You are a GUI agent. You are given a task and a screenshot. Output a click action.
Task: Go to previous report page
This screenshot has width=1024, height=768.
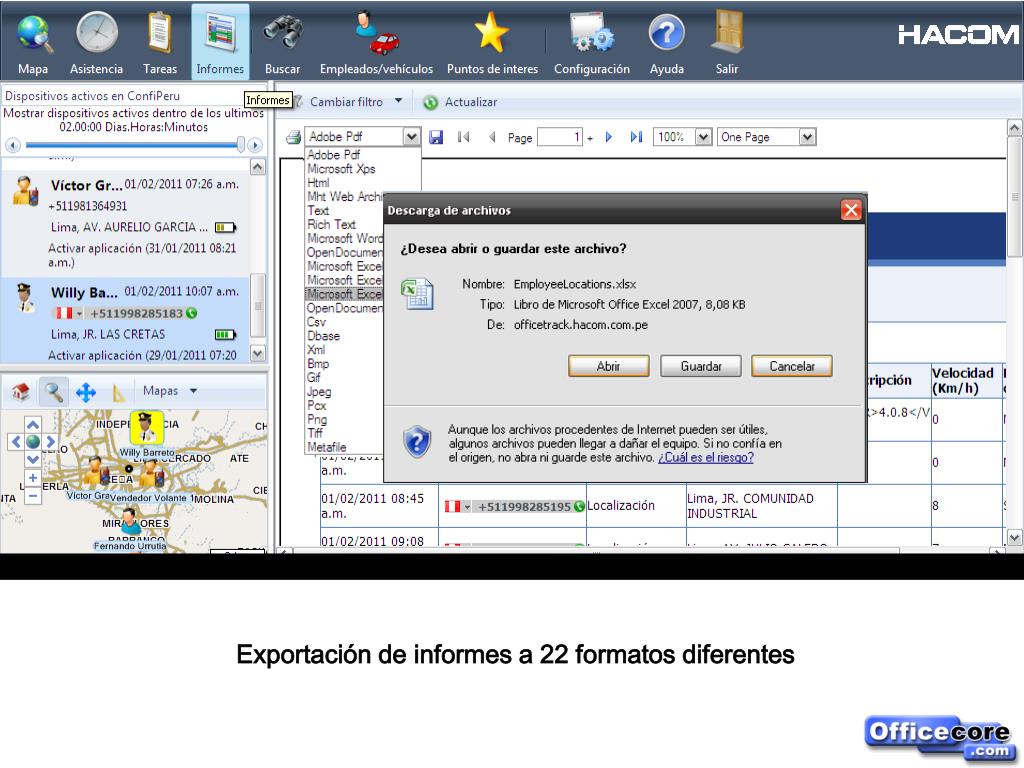coord(492,137)
